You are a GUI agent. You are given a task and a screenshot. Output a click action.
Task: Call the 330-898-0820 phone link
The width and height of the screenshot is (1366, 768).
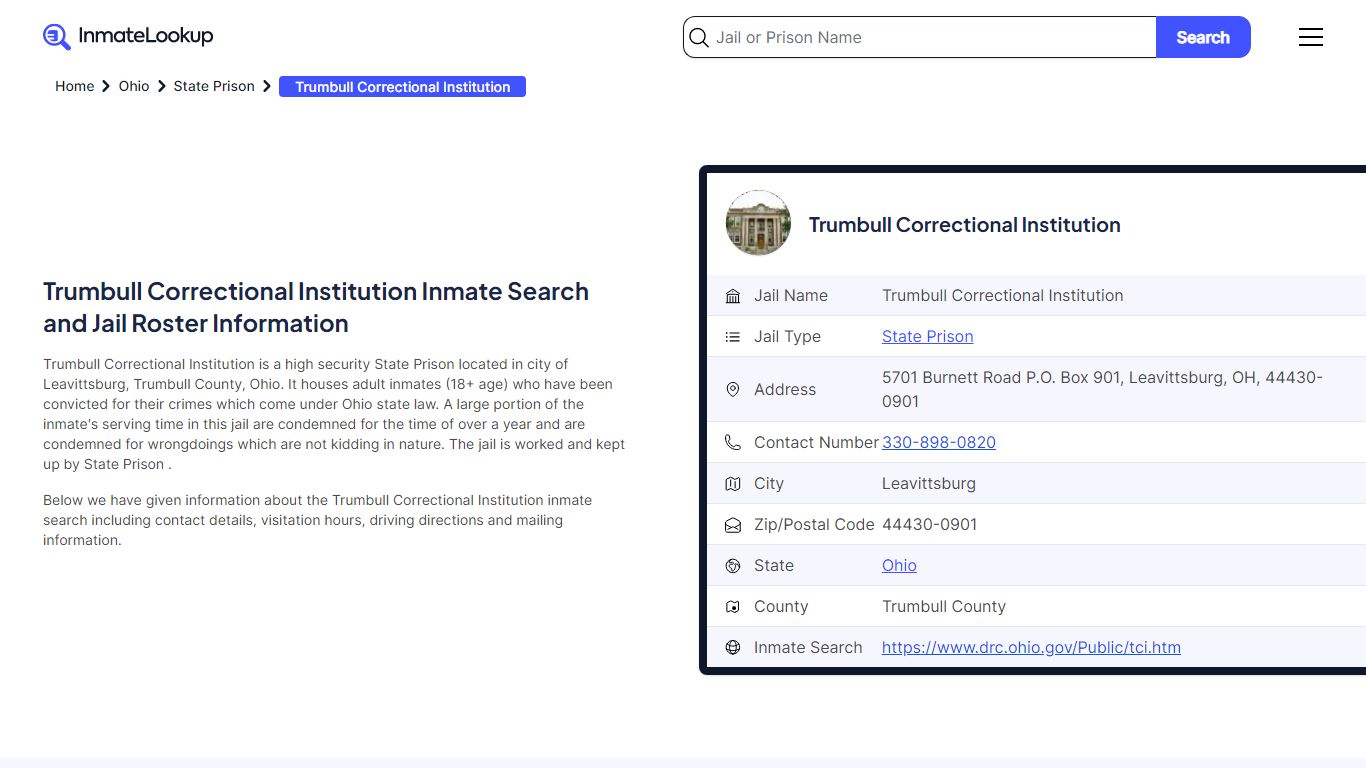point(939,443)
